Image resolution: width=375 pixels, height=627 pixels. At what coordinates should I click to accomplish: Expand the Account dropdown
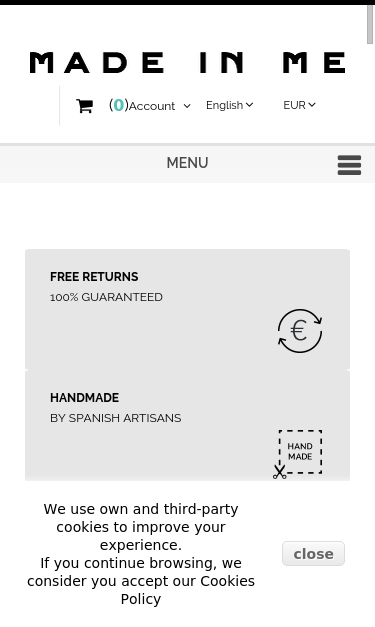tap(160, 106)
